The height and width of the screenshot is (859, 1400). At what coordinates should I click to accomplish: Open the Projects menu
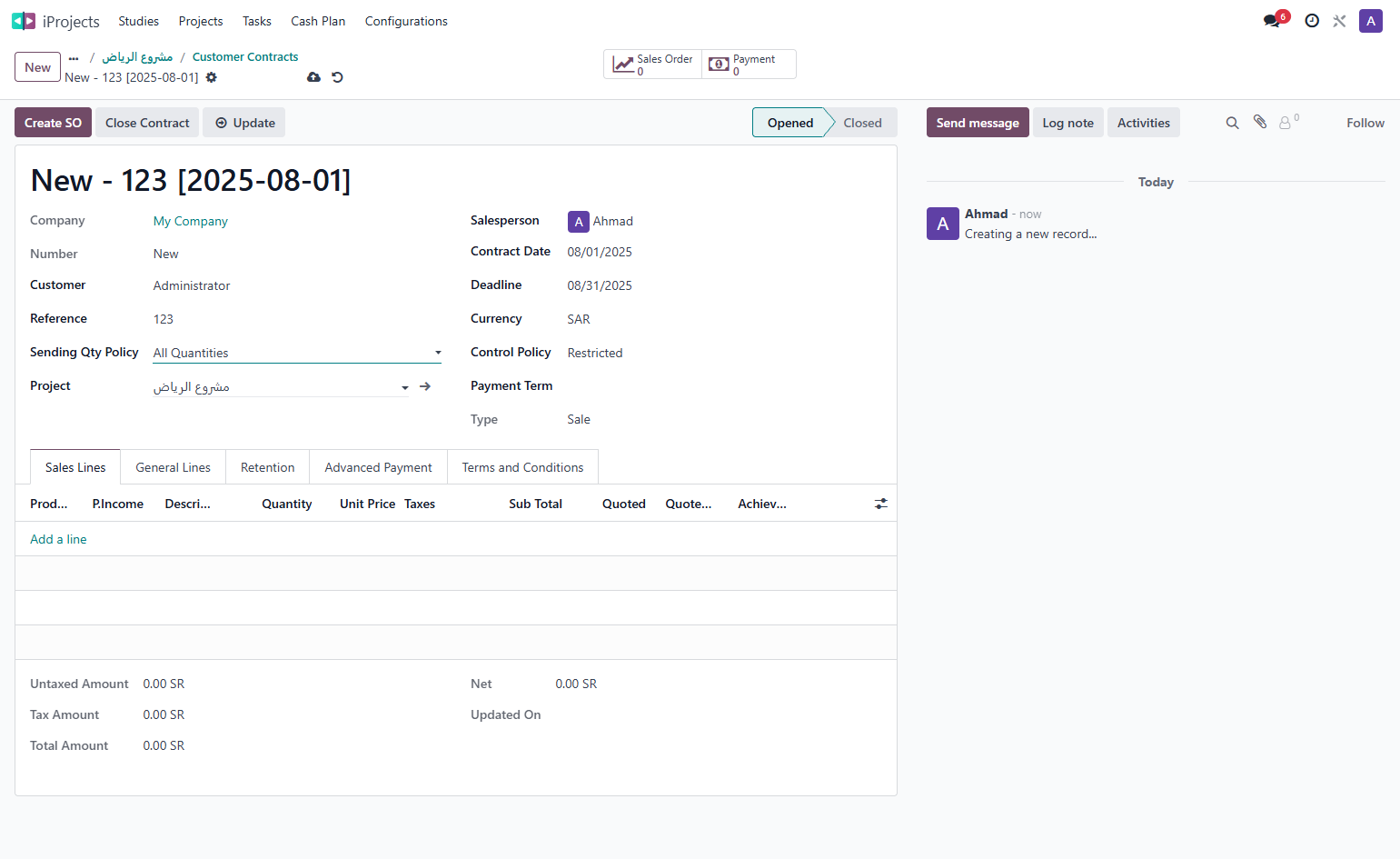(x=201, y=21)
